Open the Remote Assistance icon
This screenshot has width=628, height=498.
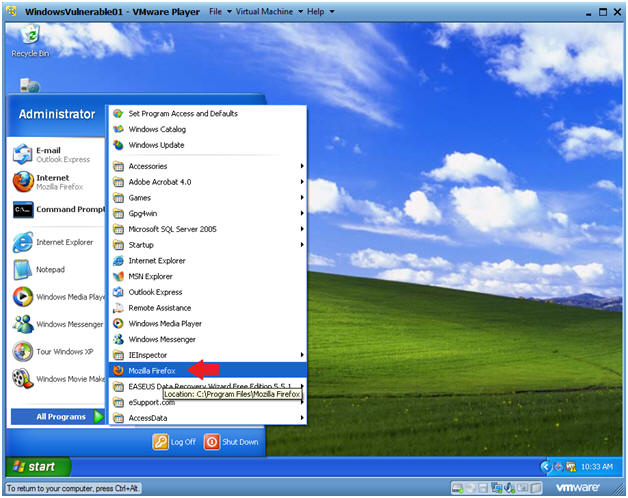(118, 308)
